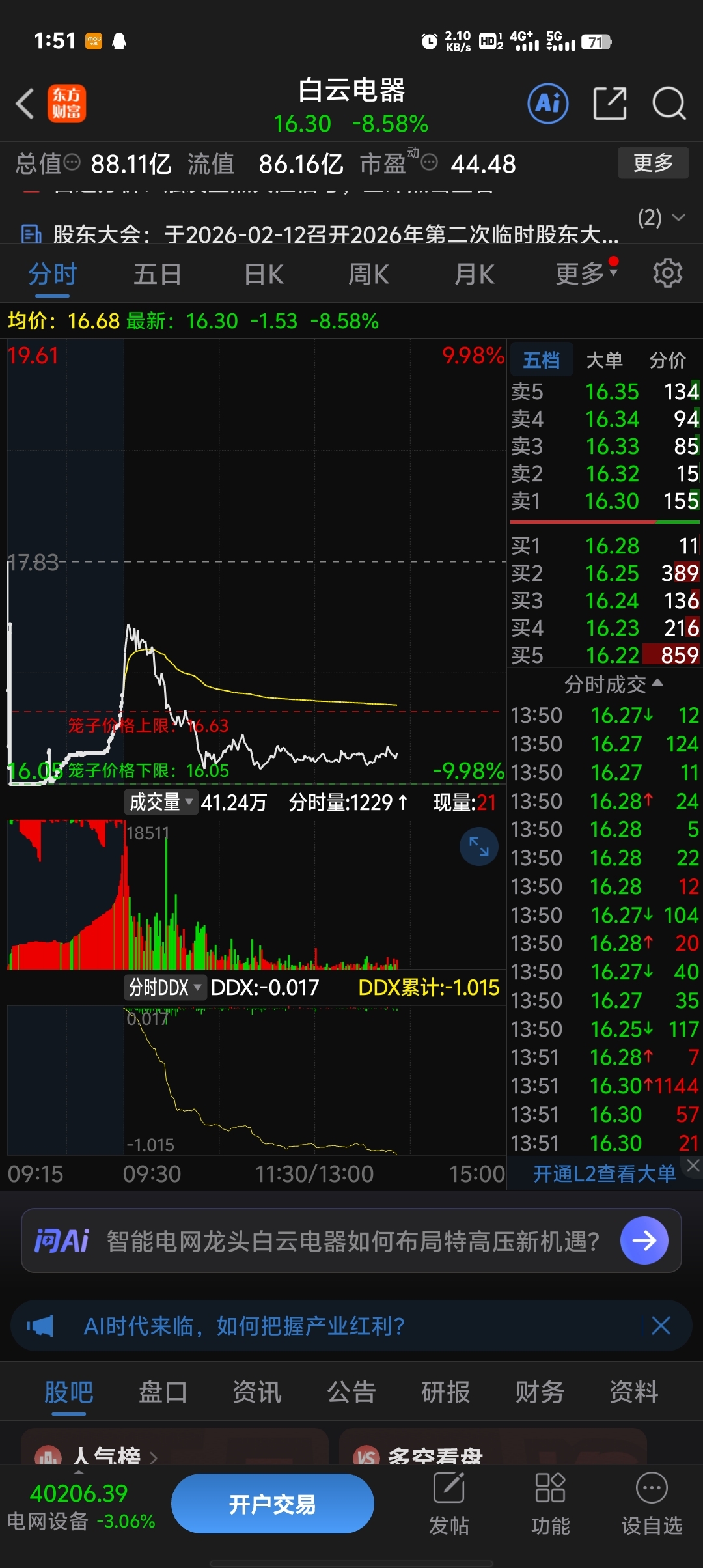Open the 成交量 indicator dropdown

(161, 802)
